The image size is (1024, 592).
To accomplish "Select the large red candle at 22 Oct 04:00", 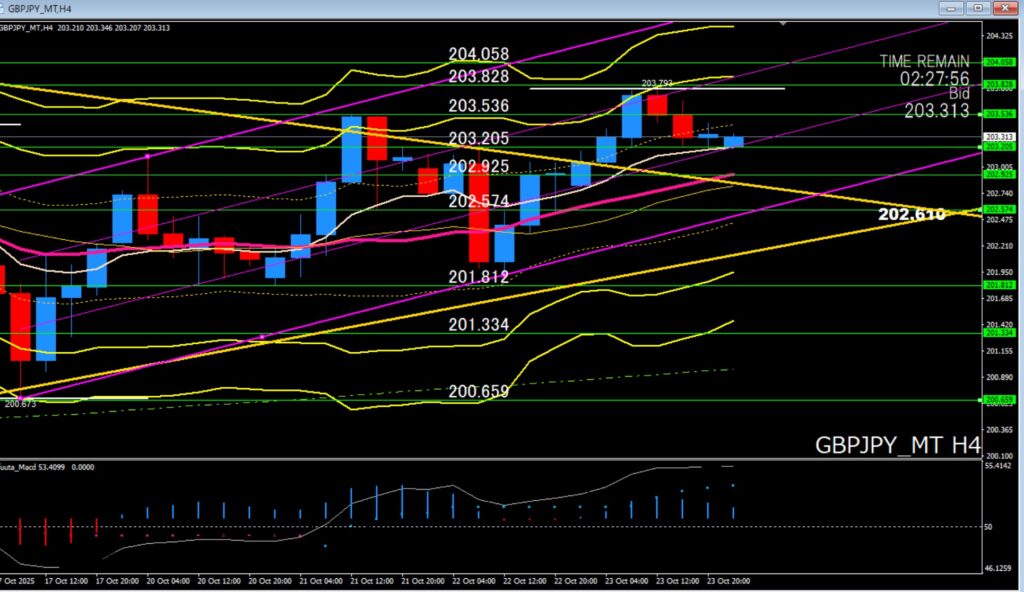I will click(x=479, y=215).
